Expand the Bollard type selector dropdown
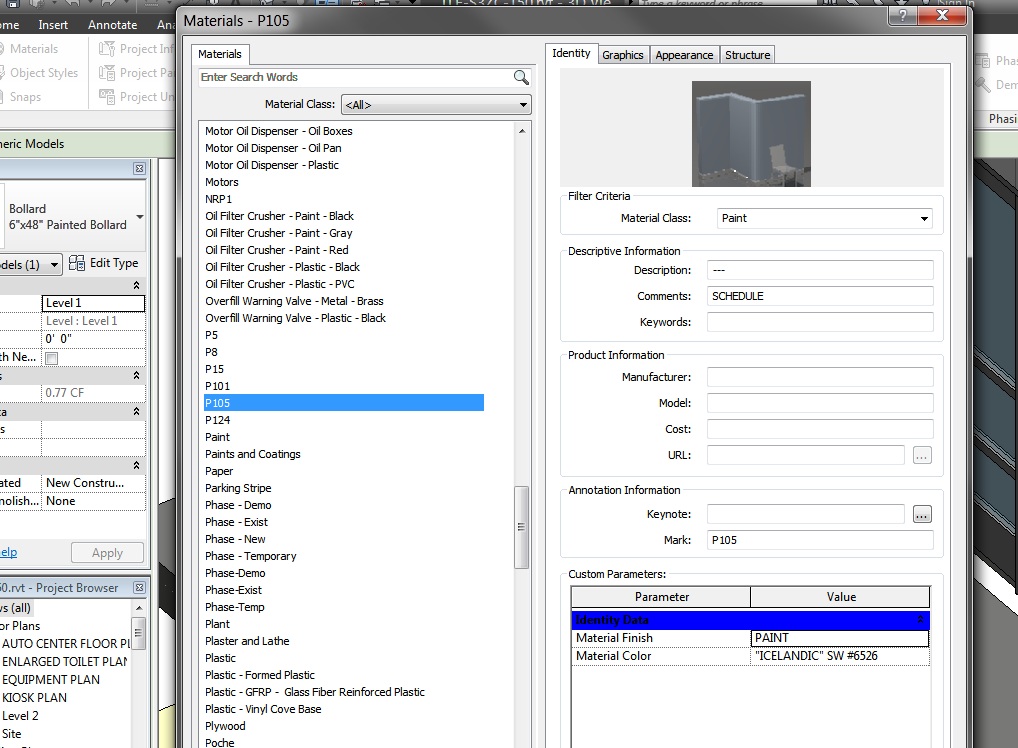Image resolution: width=1018 pixels, height=748 pixels. pyautogui.click(x=139, y=217)
